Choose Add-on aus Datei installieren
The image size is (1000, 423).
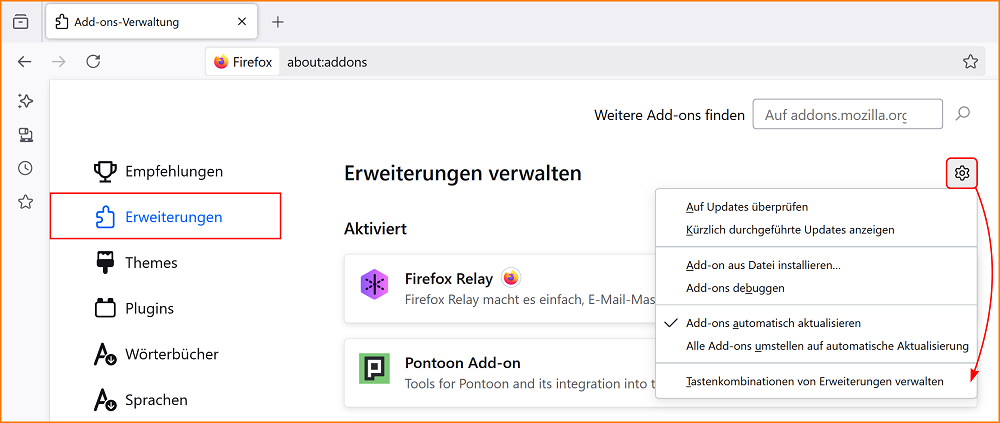[x=816, y=265]
